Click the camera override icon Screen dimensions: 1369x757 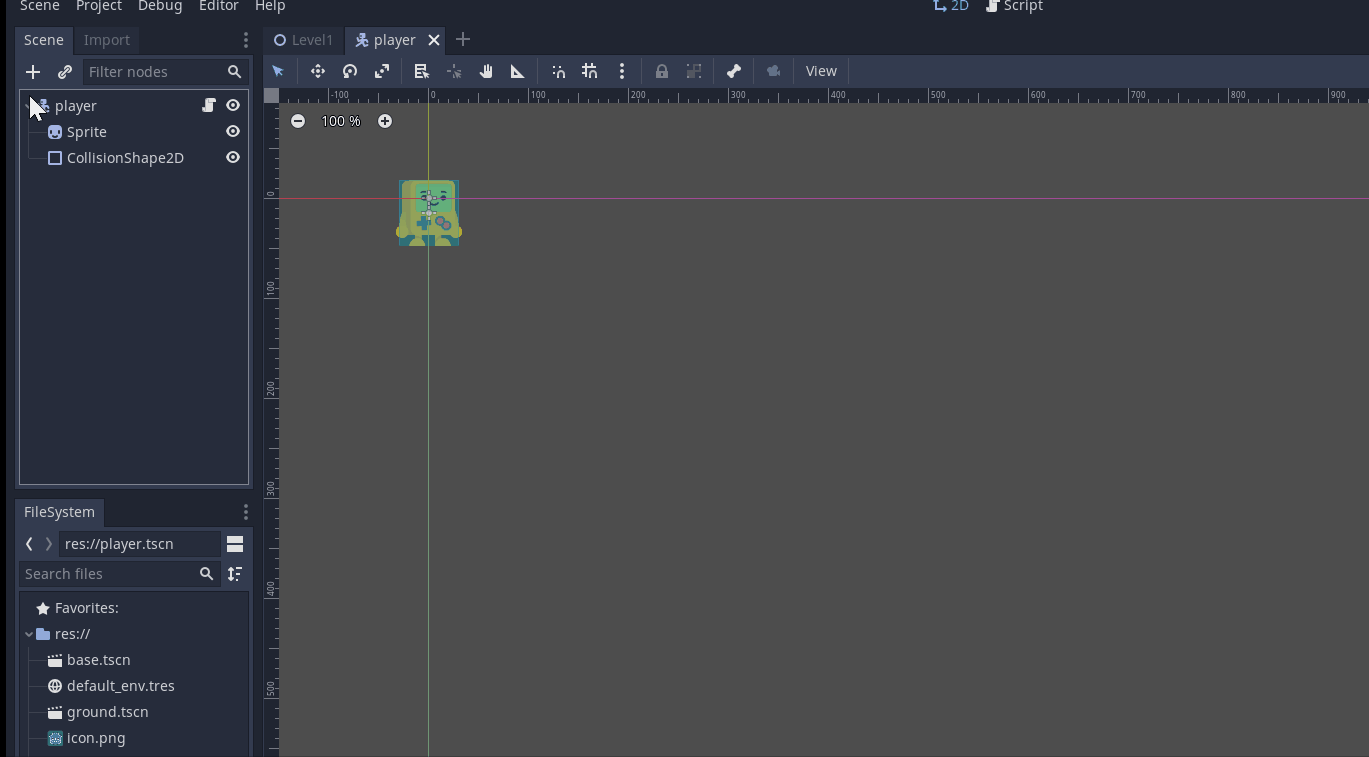pos(773,71)
